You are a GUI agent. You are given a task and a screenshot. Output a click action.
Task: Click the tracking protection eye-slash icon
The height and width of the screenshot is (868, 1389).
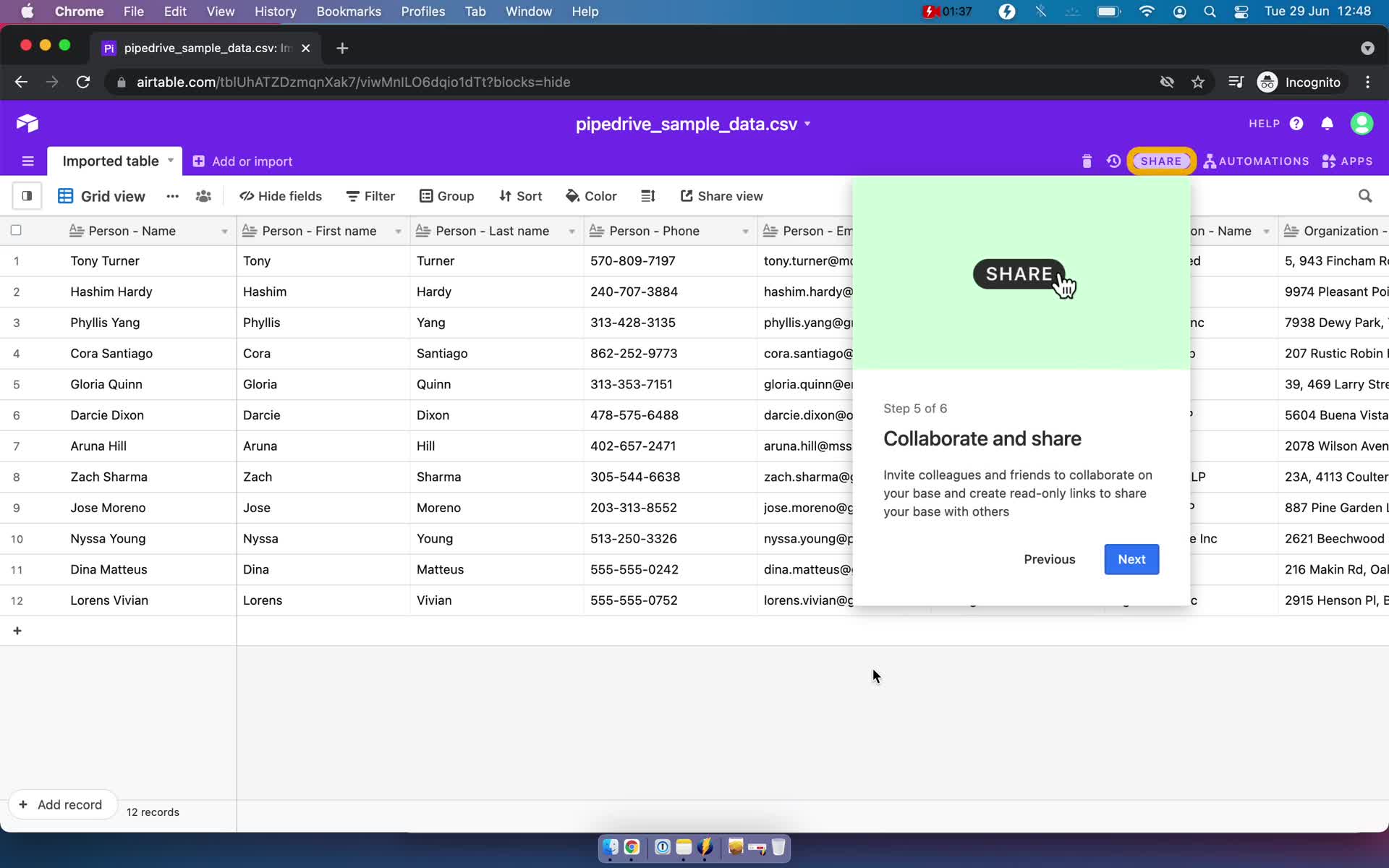pyautogui.click(x=1166, y=82)
